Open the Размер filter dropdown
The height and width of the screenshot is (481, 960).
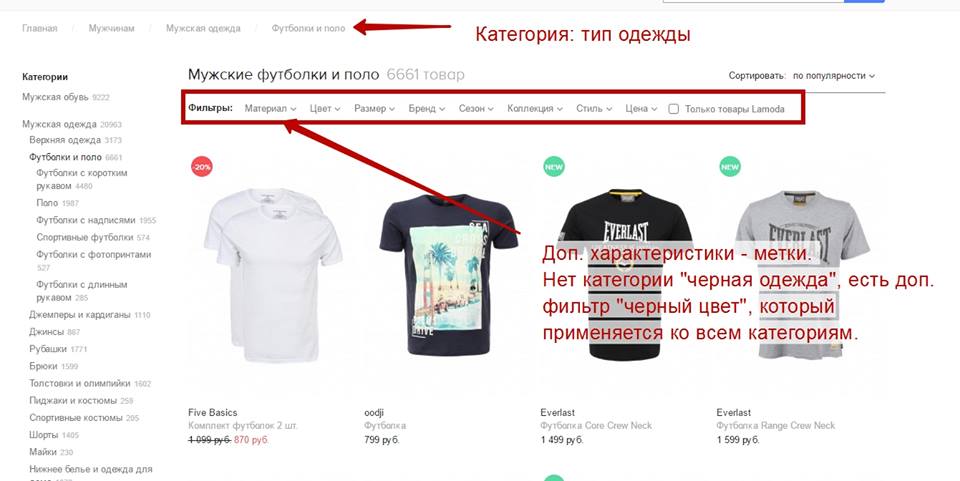point(374,108)
